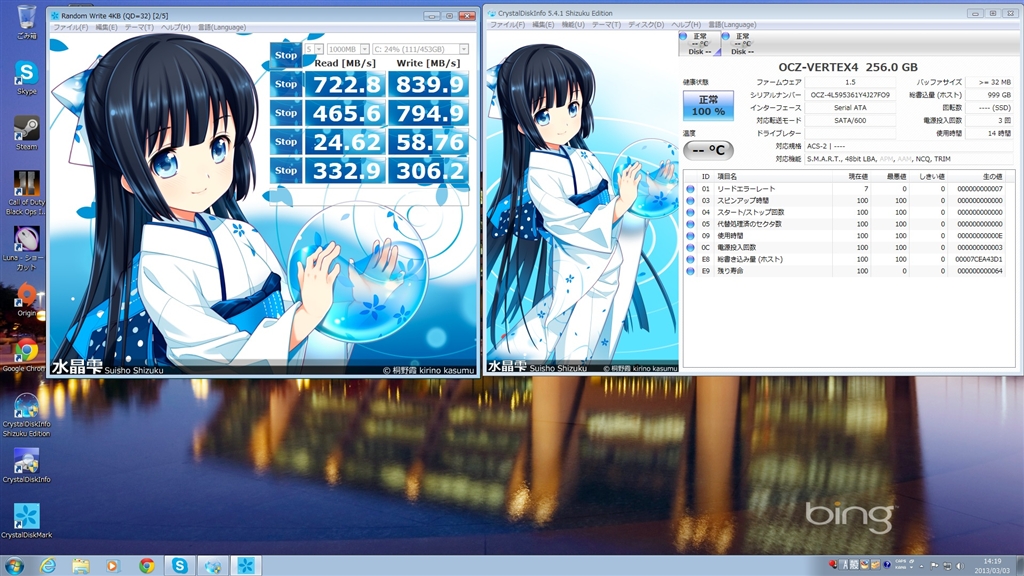Open ファイル(F) menu in CrystalDiskMark
The height and width of the screenshot is (576, 1024).
pyautogui.click(x=71, y=27)
